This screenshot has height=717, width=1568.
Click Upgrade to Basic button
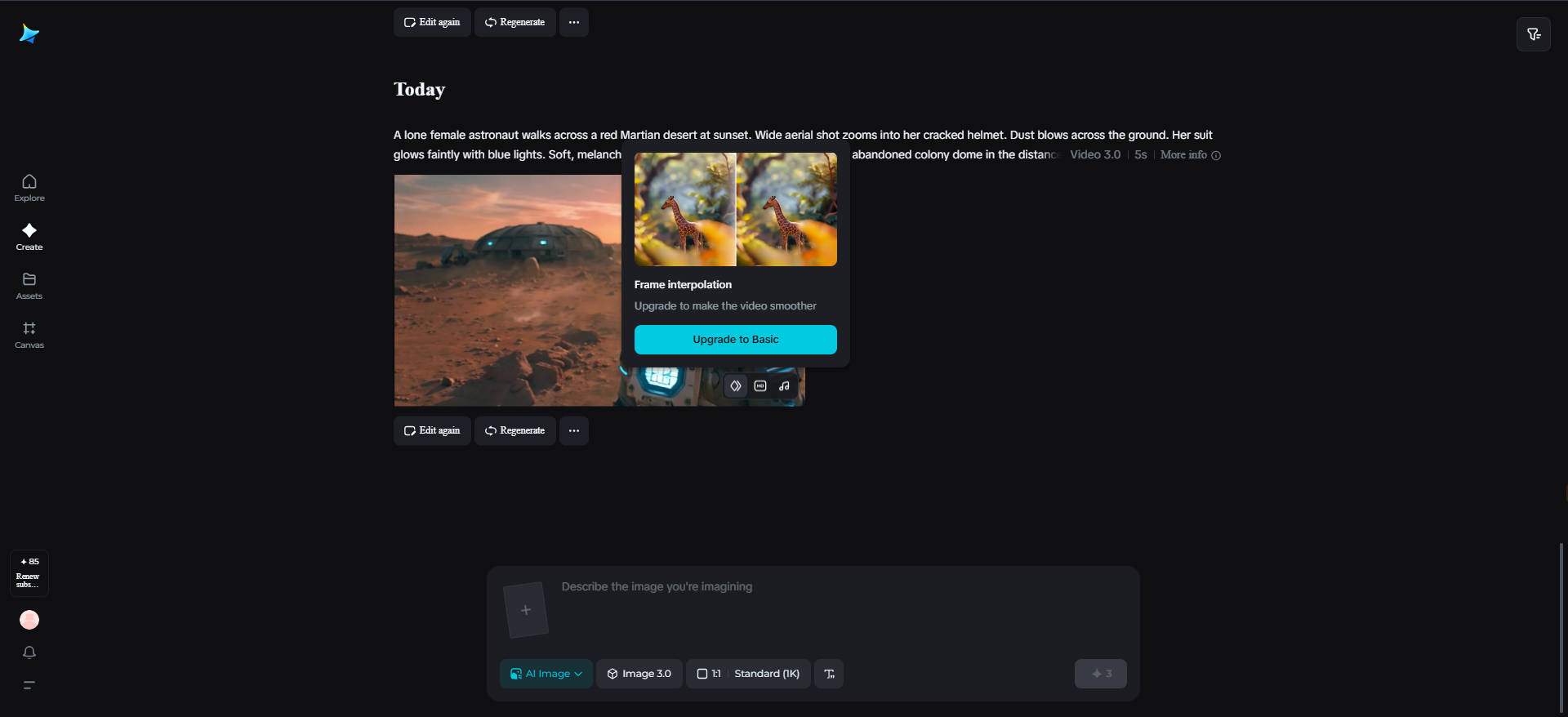(736, 340)
